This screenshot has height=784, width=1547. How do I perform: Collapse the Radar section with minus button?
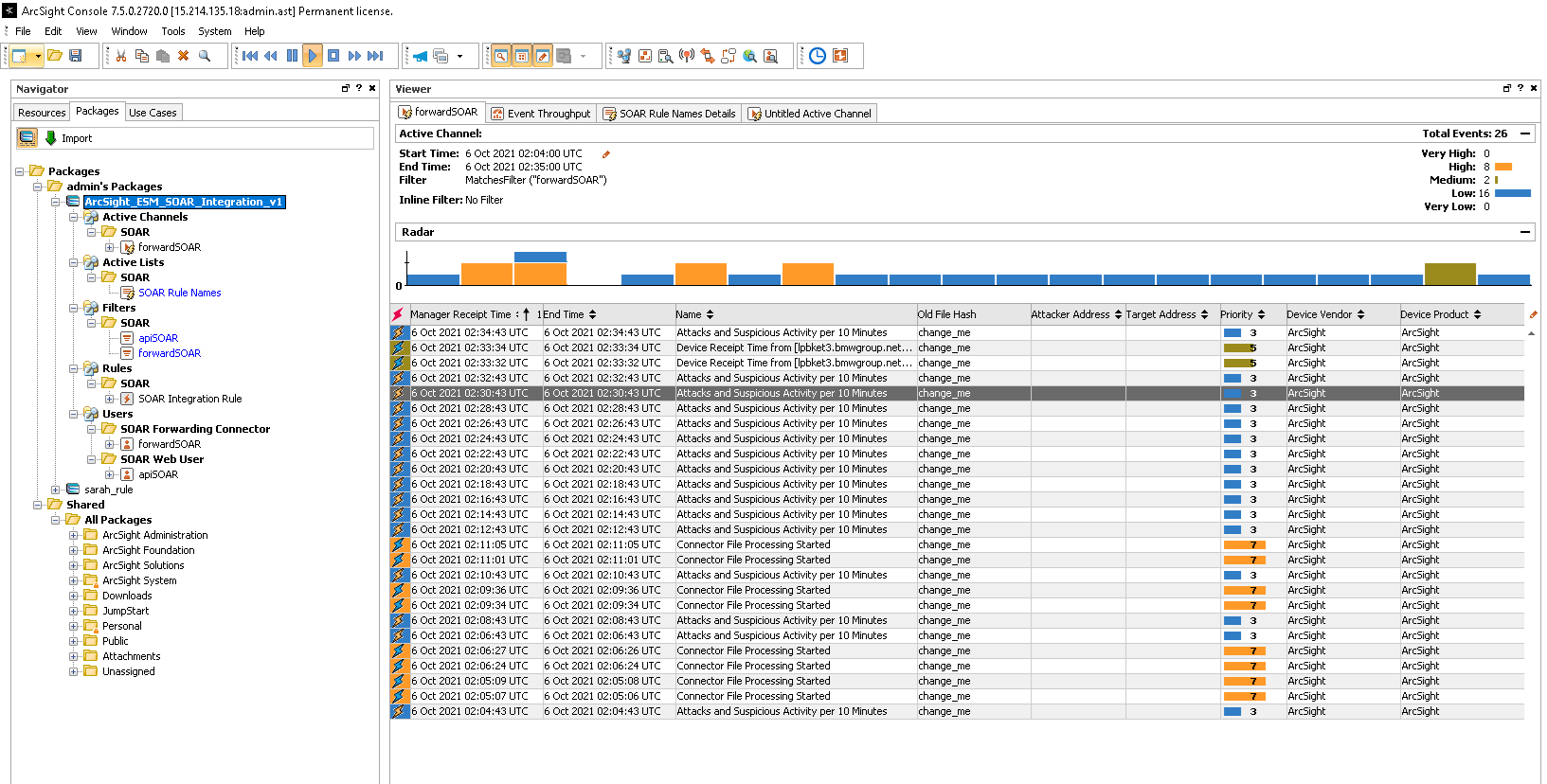1524,232
